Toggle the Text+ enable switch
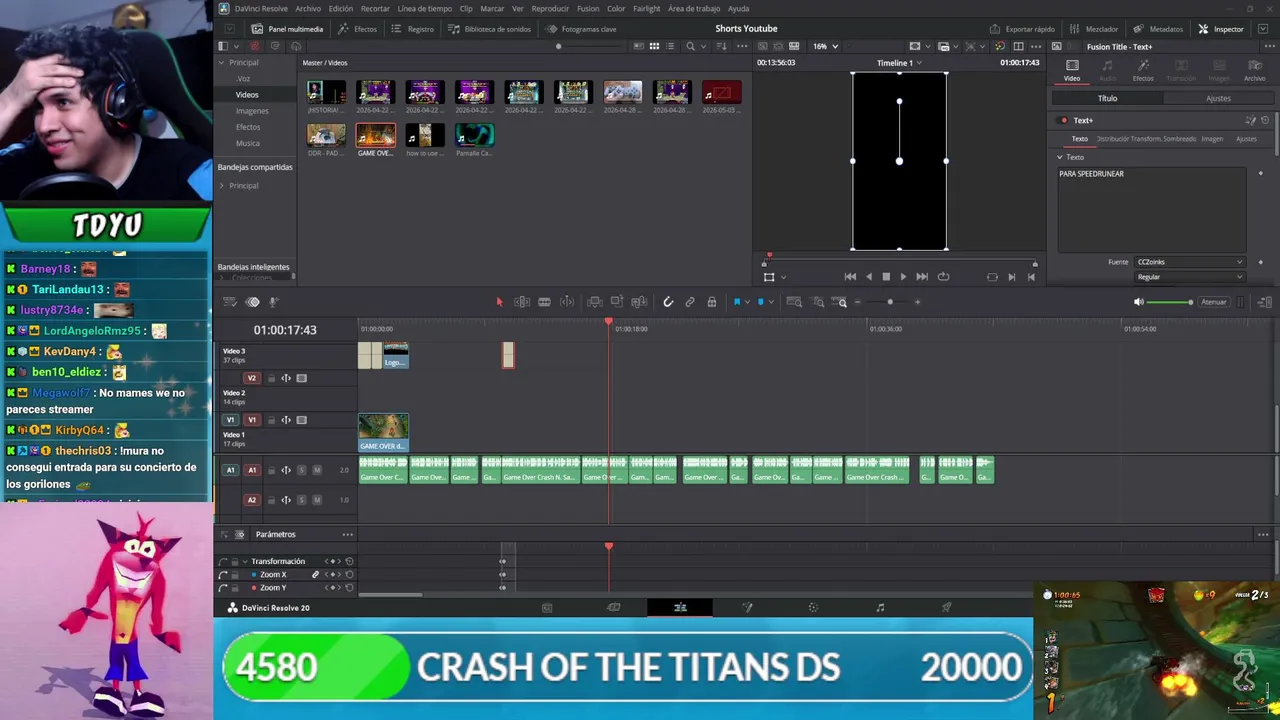Viewport: 1280px width, 720px height. pos(1064,121)
